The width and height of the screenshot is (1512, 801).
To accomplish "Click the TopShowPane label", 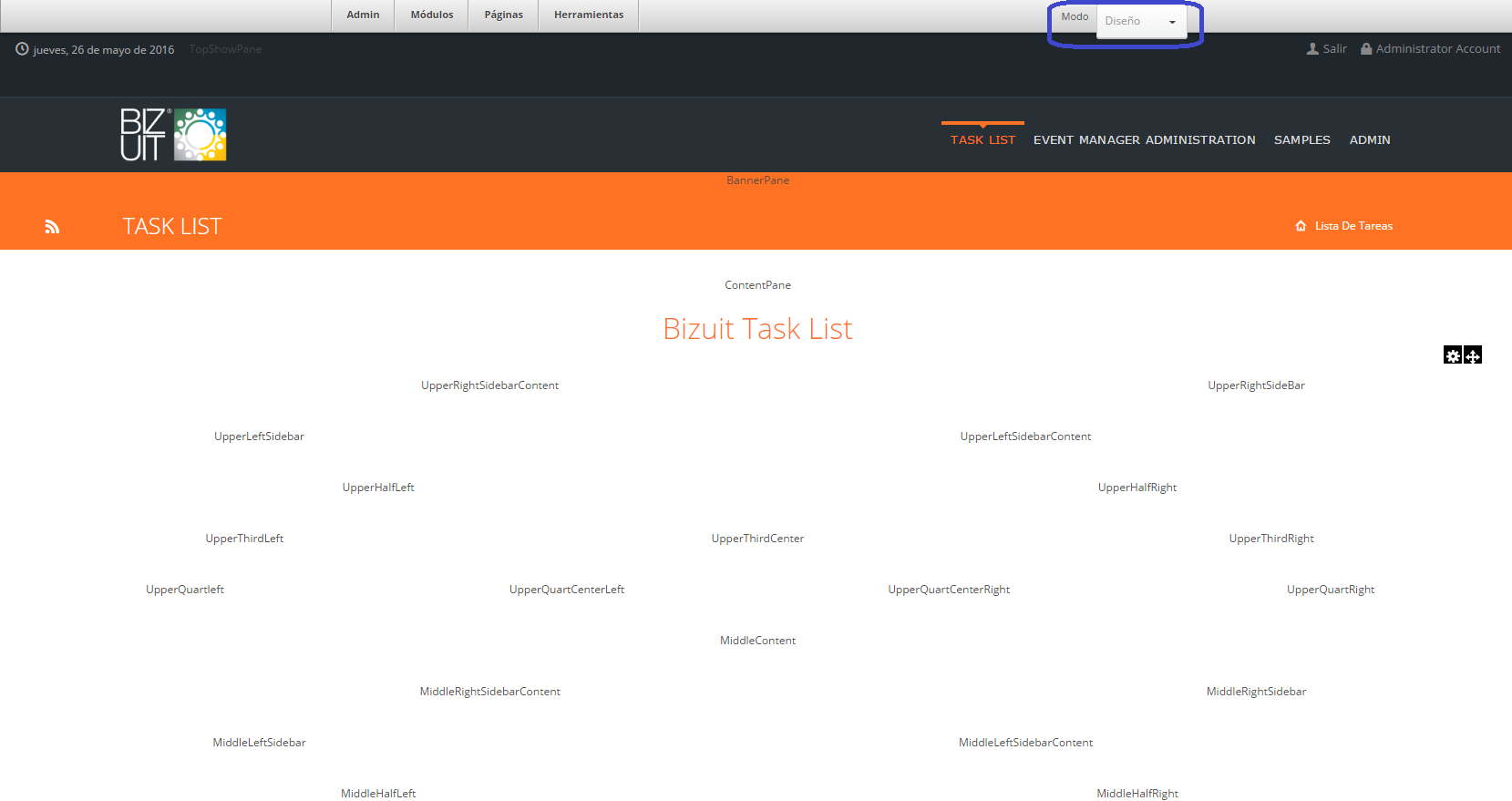I will (225, 49).
